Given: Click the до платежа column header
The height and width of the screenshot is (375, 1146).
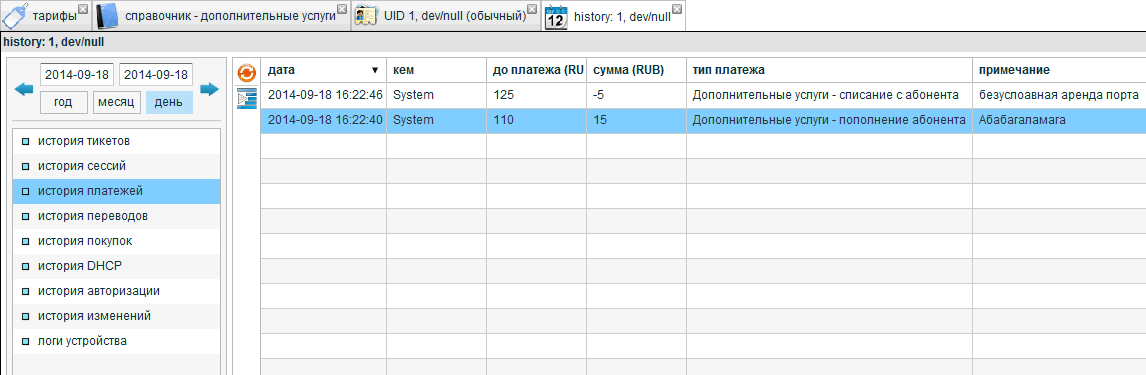Looking at the screenshot, I should coord(536,70).
